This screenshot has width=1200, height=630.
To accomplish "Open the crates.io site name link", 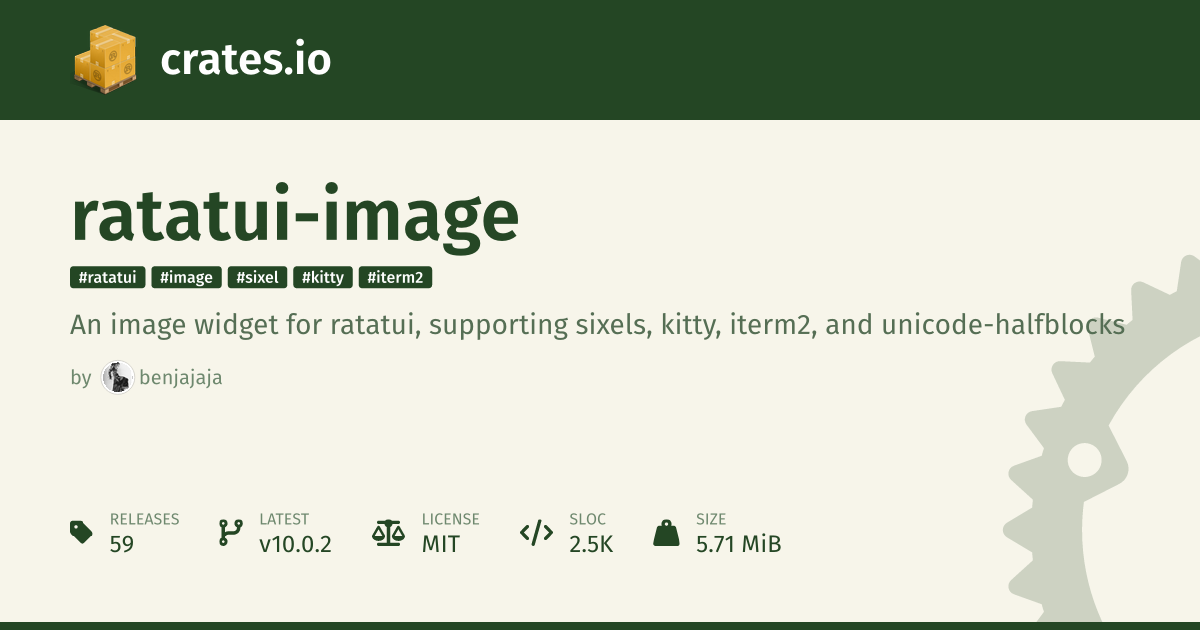I will pos(245,60).
